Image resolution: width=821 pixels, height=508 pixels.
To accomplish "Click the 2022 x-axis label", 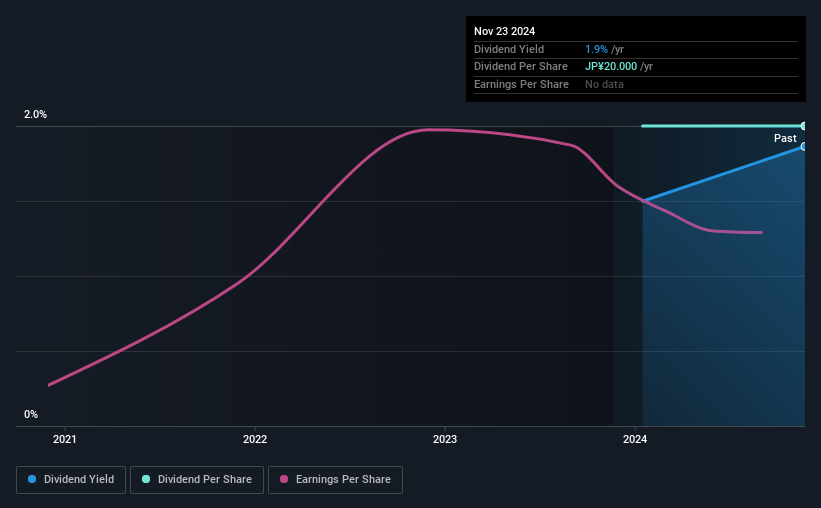I will pos(255,439).
